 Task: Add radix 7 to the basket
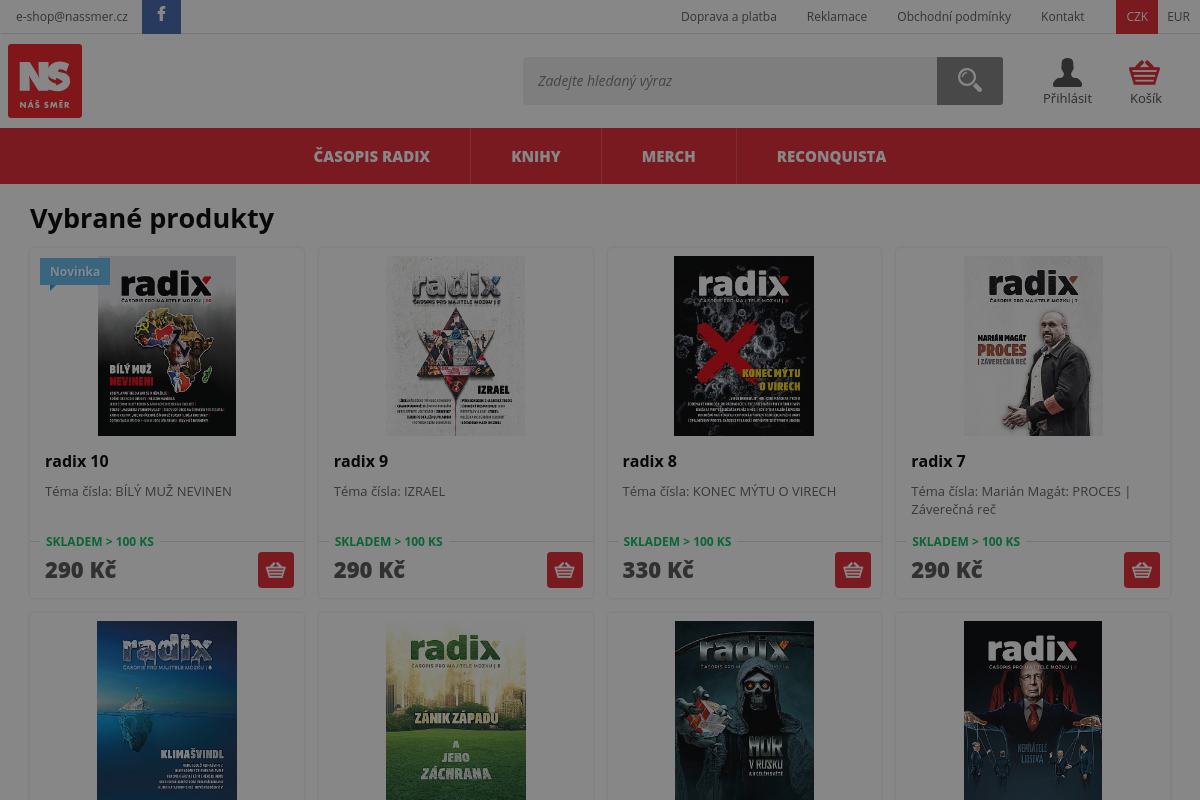(x=1142, y=570)
